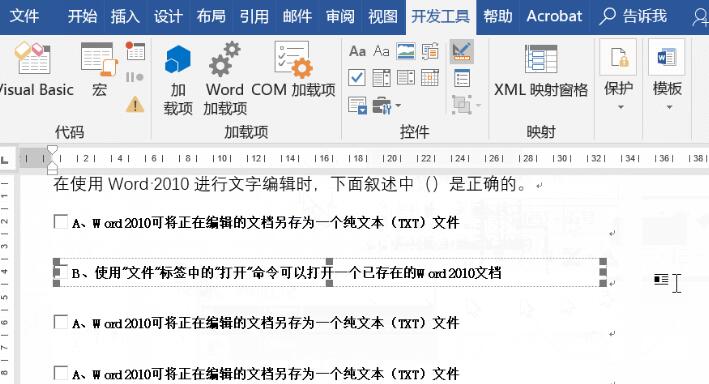Expand the Group controls dropdown arrow
Viewport: 709px width, 384px height.
click(x=478, y=105)
